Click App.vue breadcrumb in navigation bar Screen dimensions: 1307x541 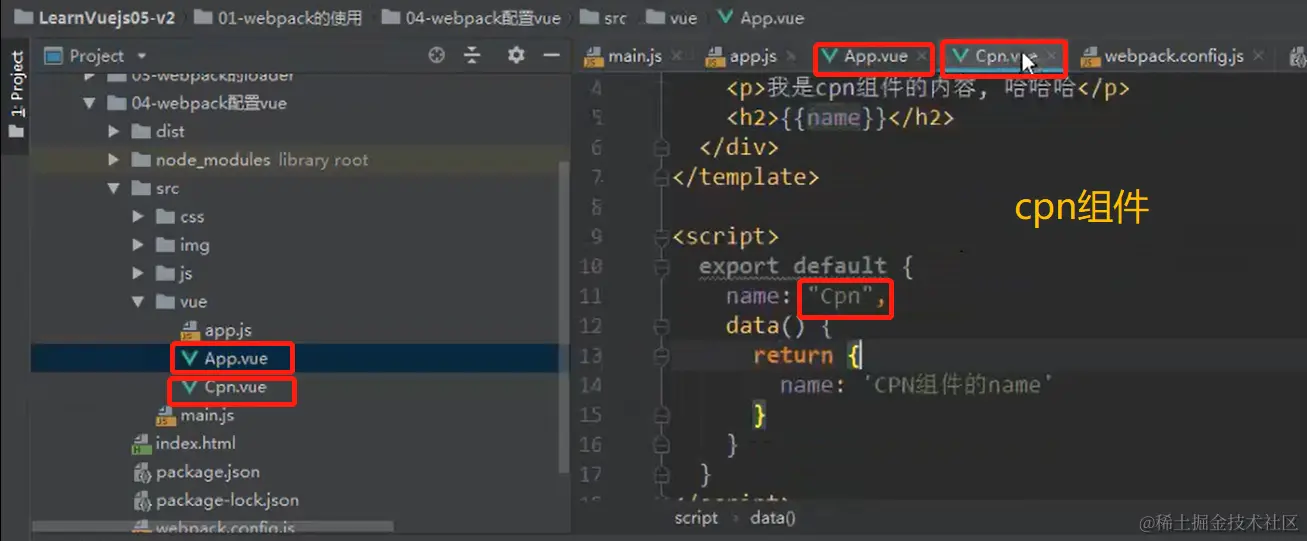pos(772,17)
